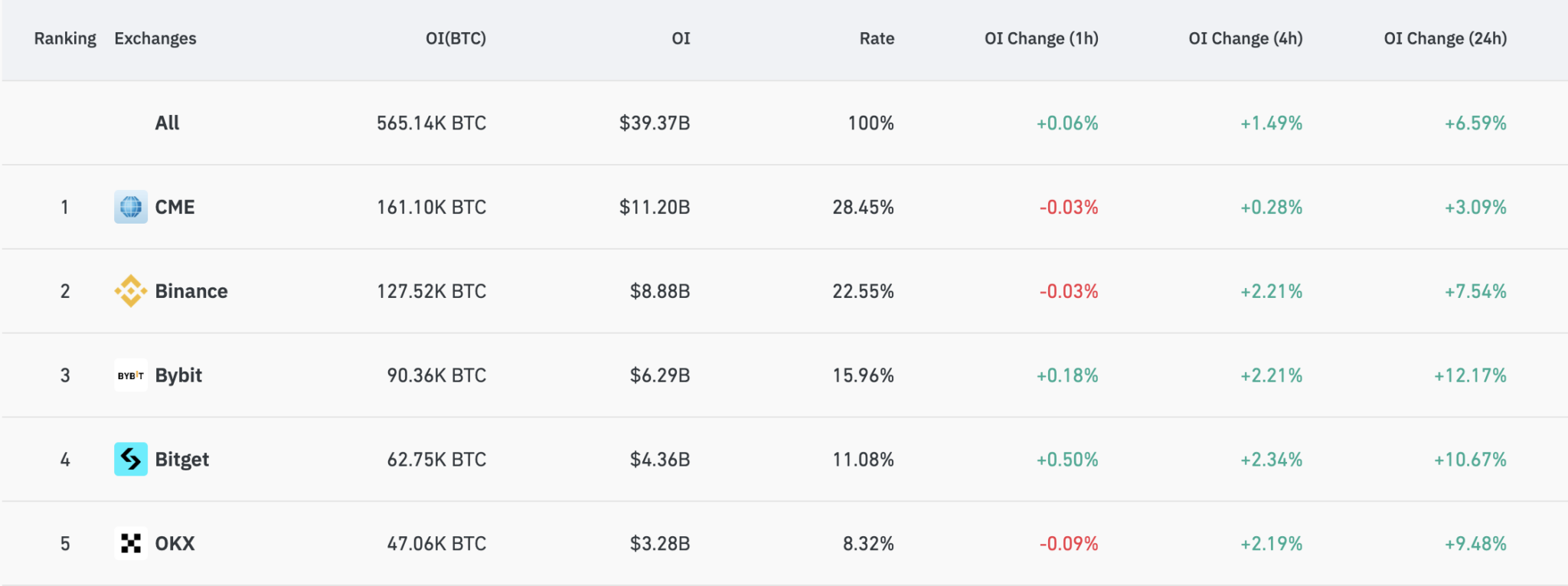Click CME's $11.20B OI value
The image size is (1568, 586).
click(x=655, y=207)
